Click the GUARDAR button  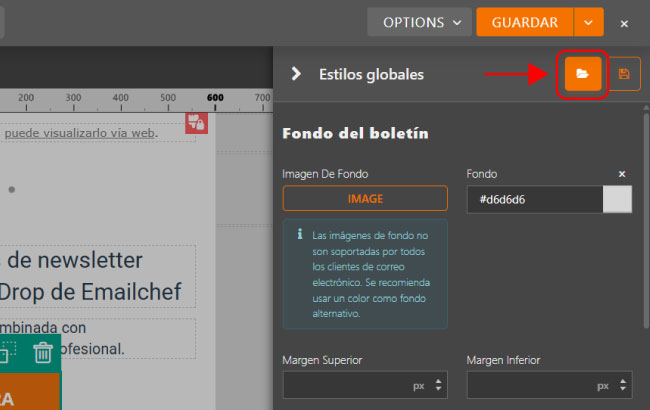[525, 22]
